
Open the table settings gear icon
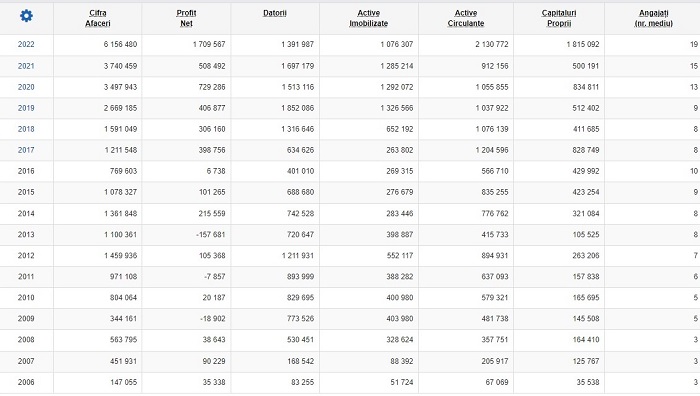[x=26, y=16]
